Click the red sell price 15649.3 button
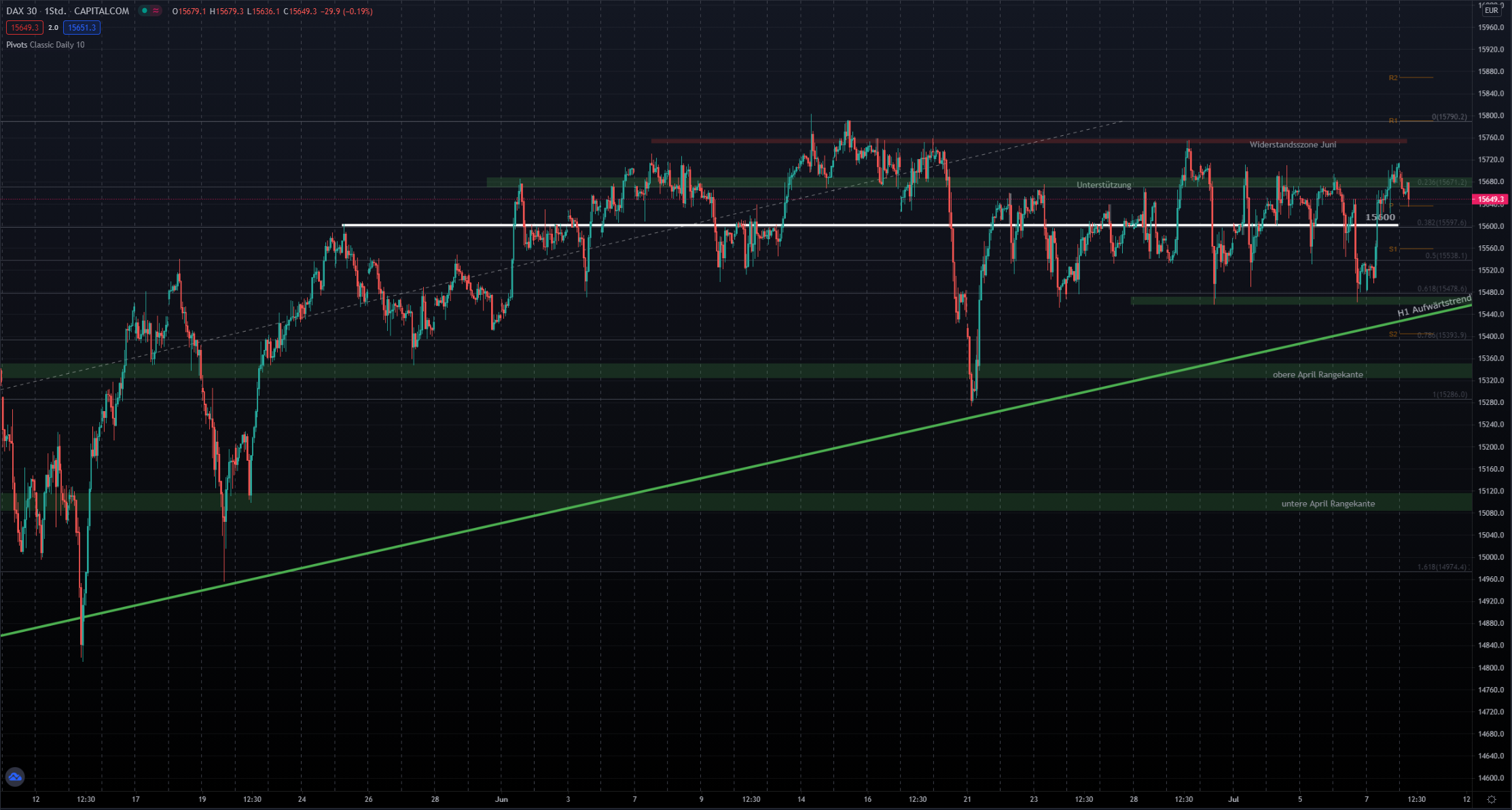1512x810 pixels. click(24, 28)
